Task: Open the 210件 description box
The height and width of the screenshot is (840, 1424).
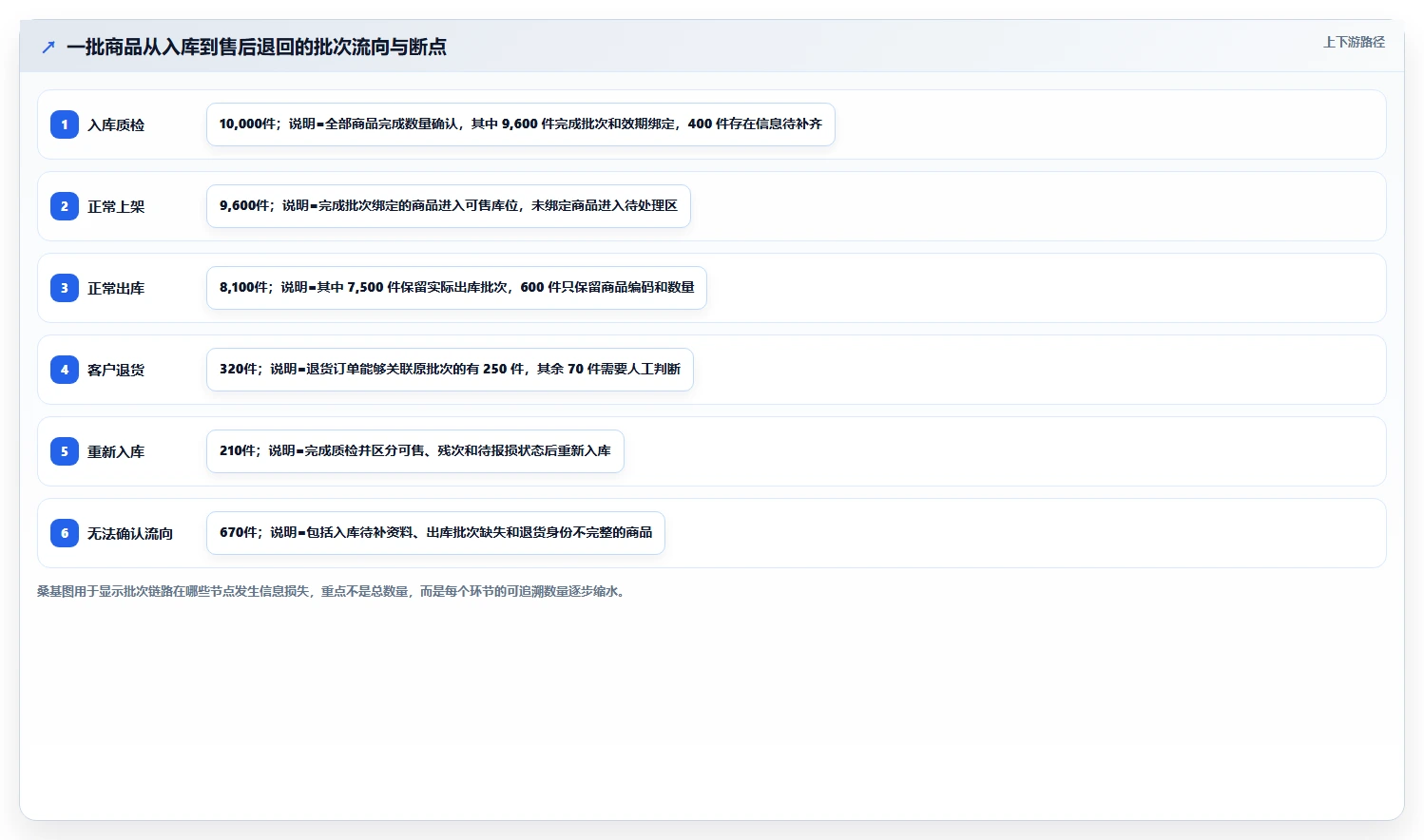Action: pos(415,451)
